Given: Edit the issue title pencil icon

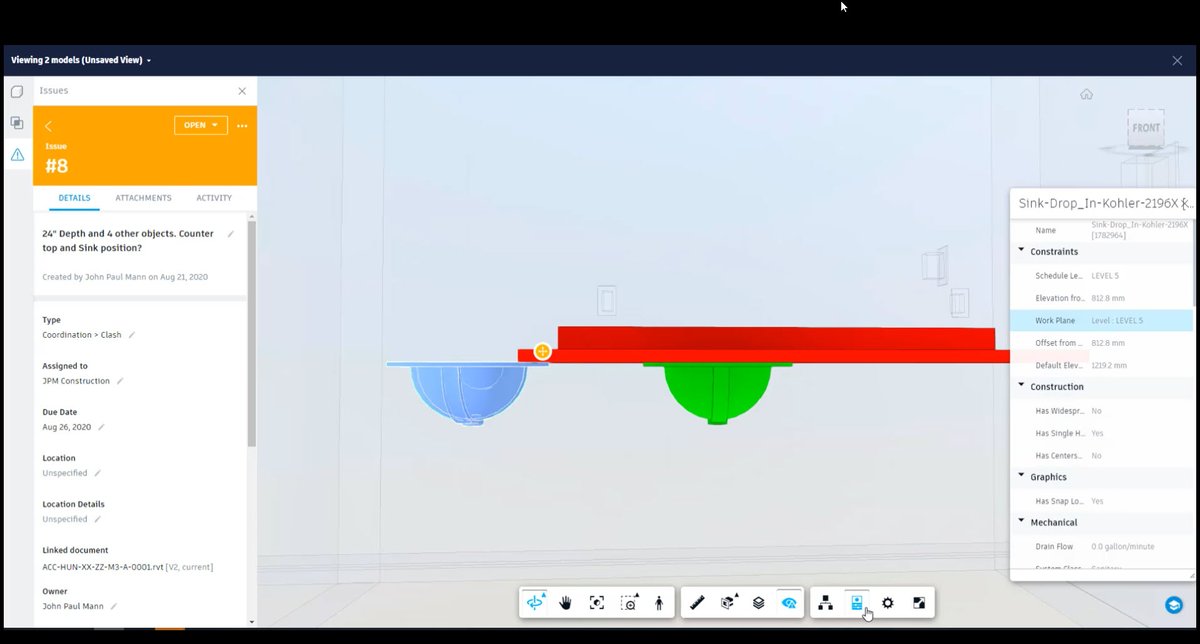Looking at the screenshot, I should [231, 234].
